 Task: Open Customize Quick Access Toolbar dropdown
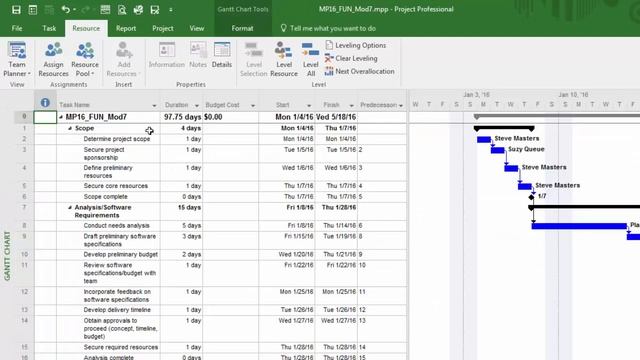point(171,9)
